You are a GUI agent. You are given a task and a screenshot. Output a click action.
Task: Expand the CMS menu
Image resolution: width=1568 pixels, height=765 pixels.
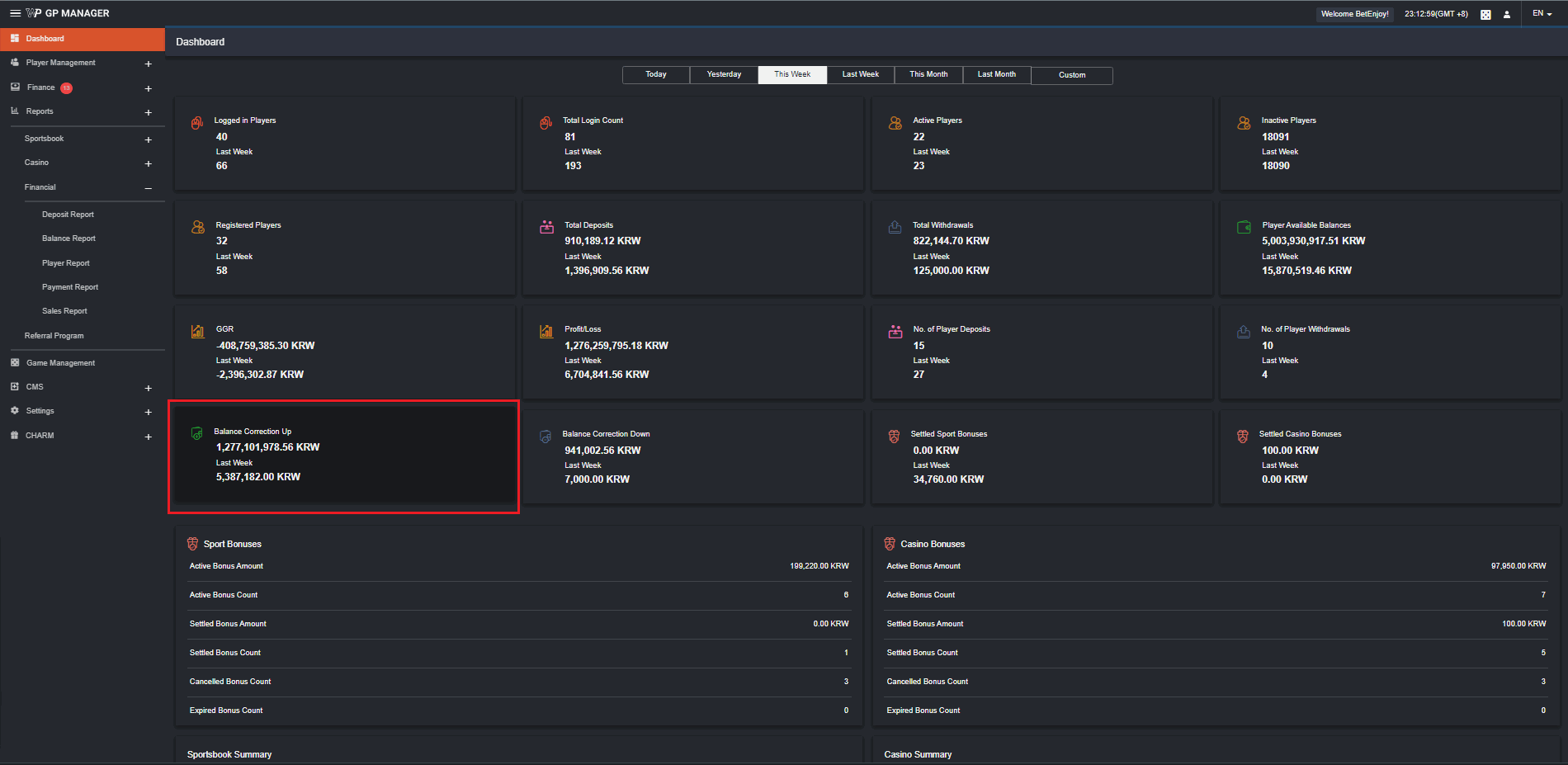pos(149,389)
